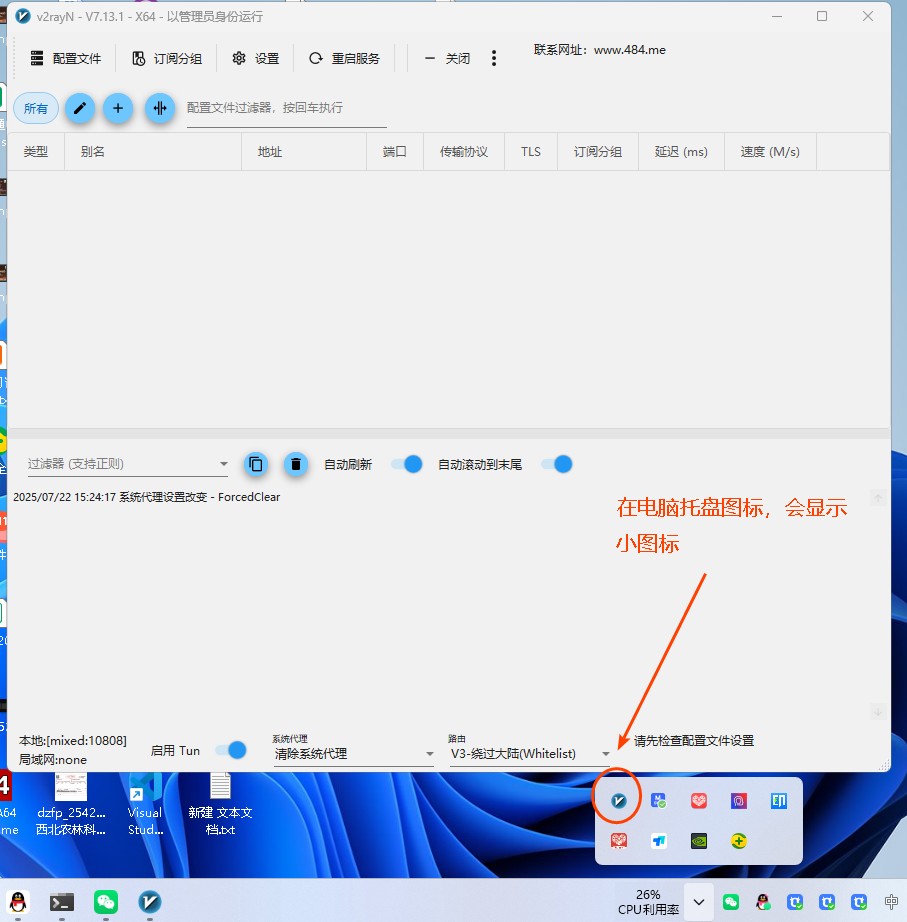This screenshot has width=907, height=922.
Task: Collapse the hidden tray icons chevron
Action: [699, 902]
